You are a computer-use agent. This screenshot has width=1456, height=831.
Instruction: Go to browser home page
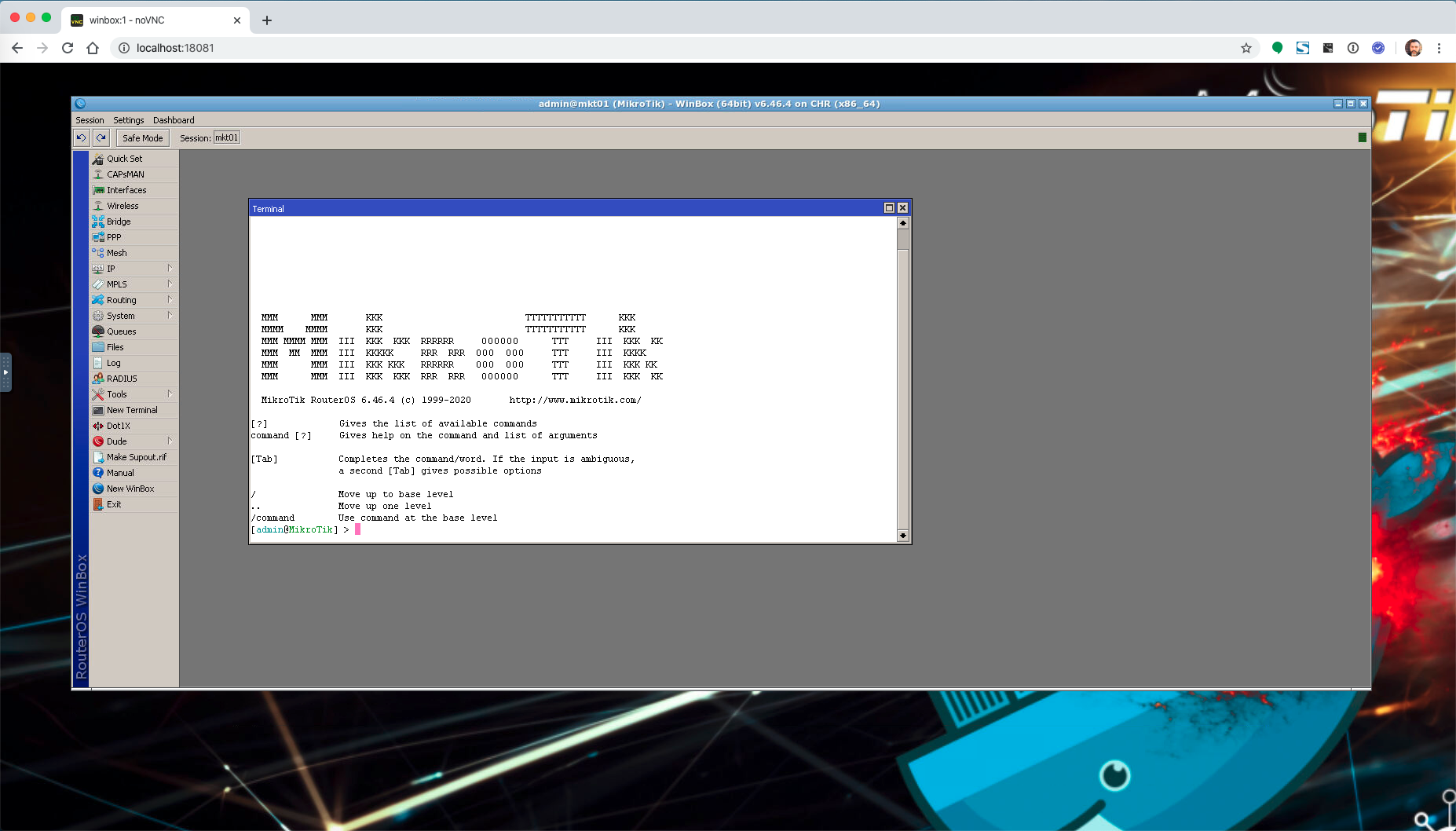93,48
